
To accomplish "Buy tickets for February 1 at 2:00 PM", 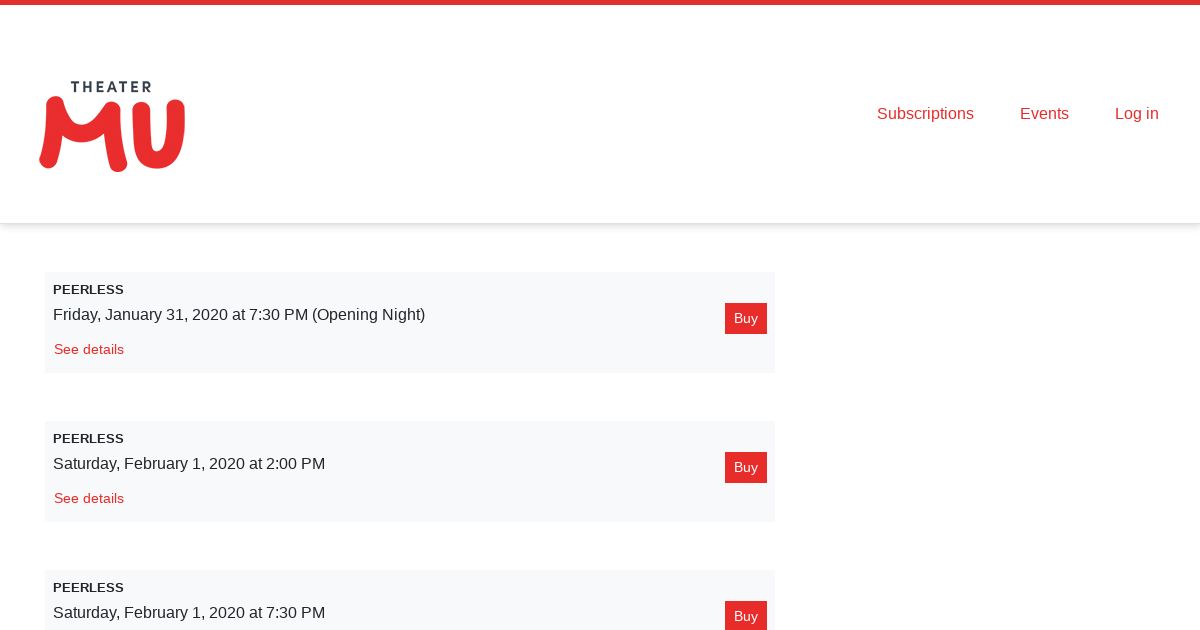I will point(746,467).
